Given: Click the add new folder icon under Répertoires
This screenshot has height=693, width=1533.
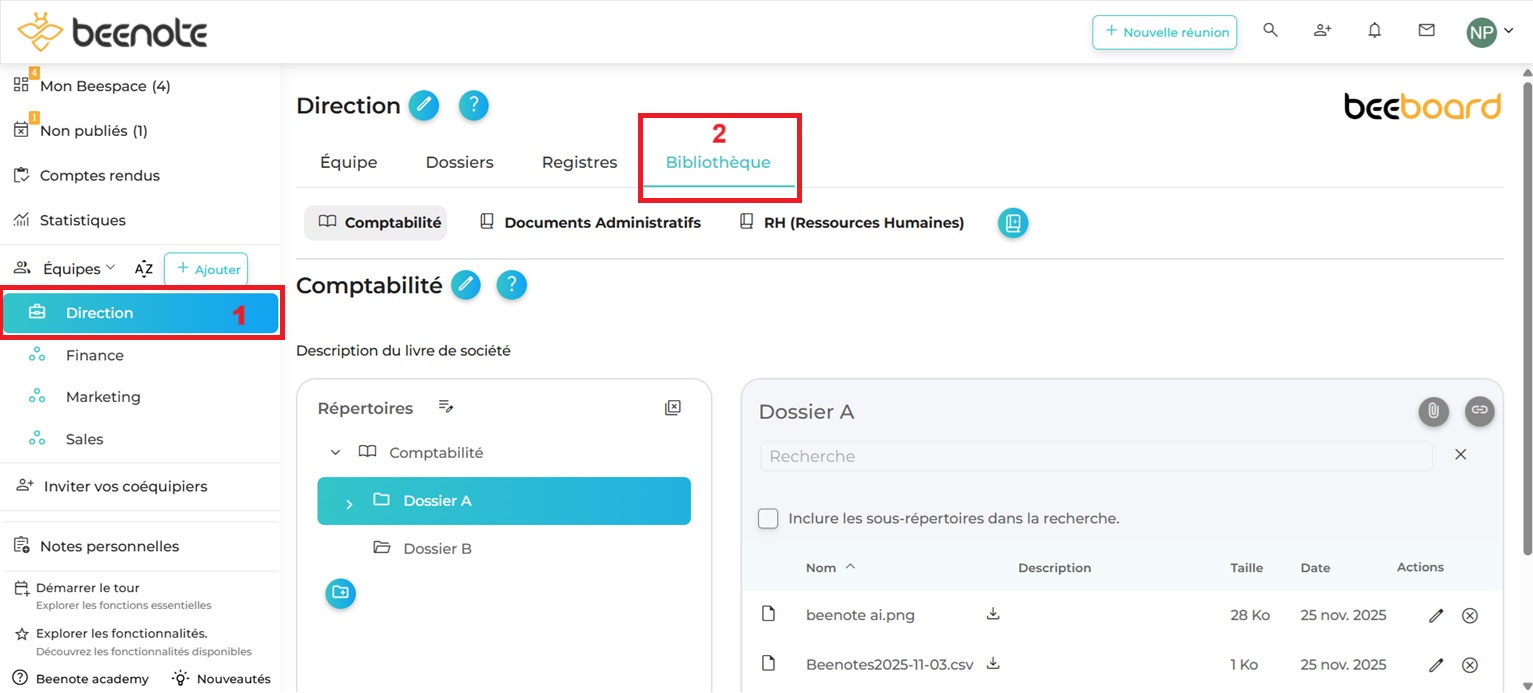Looking at the screenshot, I should [x=340, y=593].
